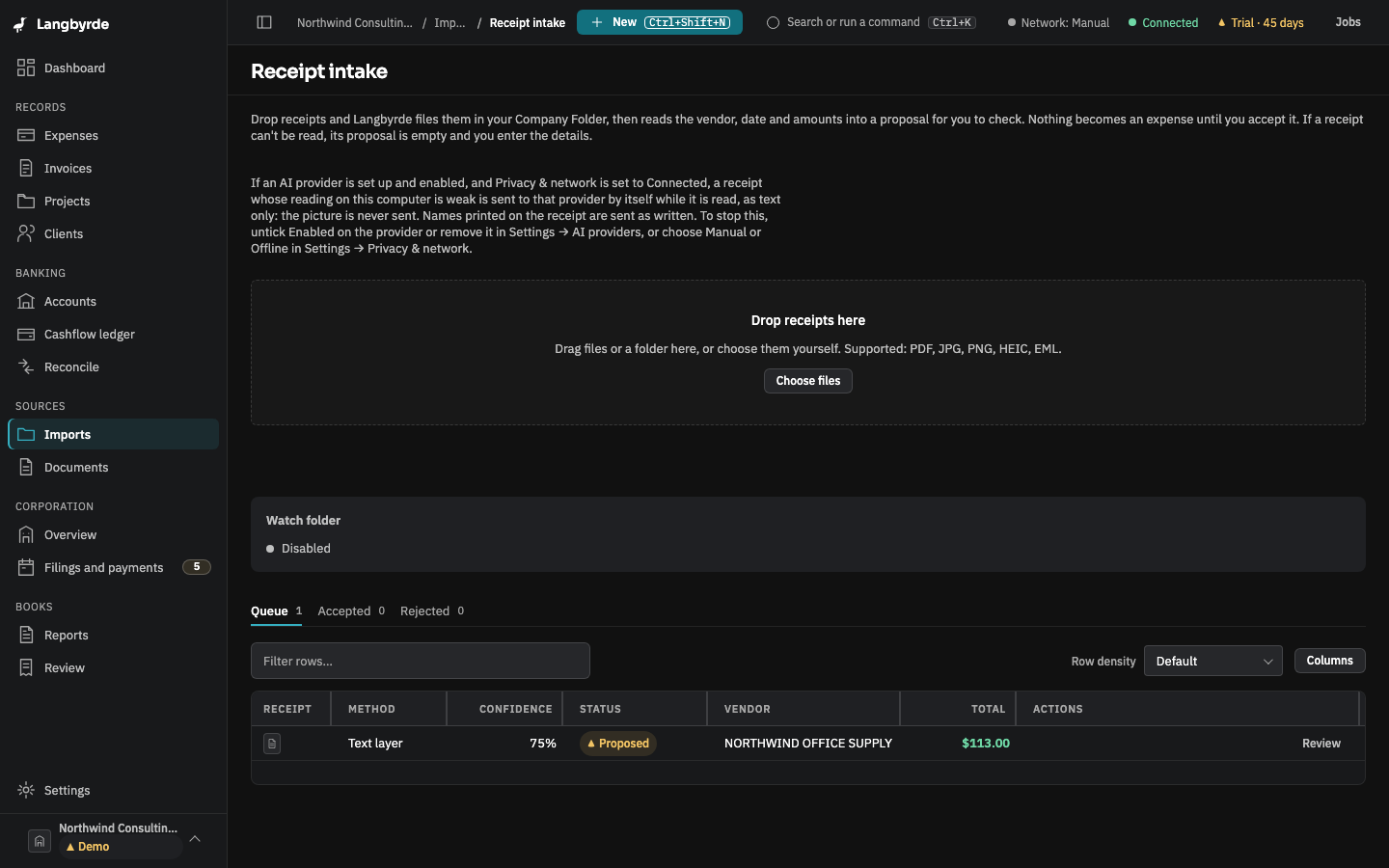Click Search or run a command box
Viewport: 1389px width, 868px height.
[871, 22]
